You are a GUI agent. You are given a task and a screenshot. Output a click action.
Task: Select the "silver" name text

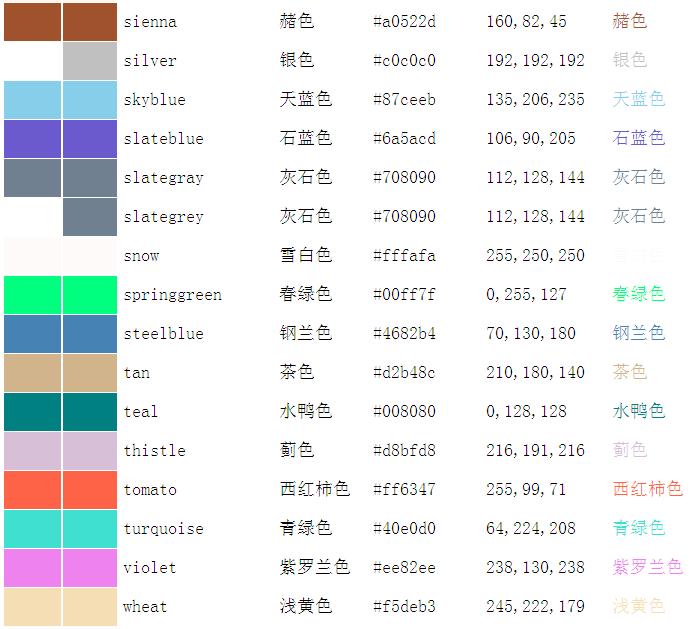coord(150,61)
